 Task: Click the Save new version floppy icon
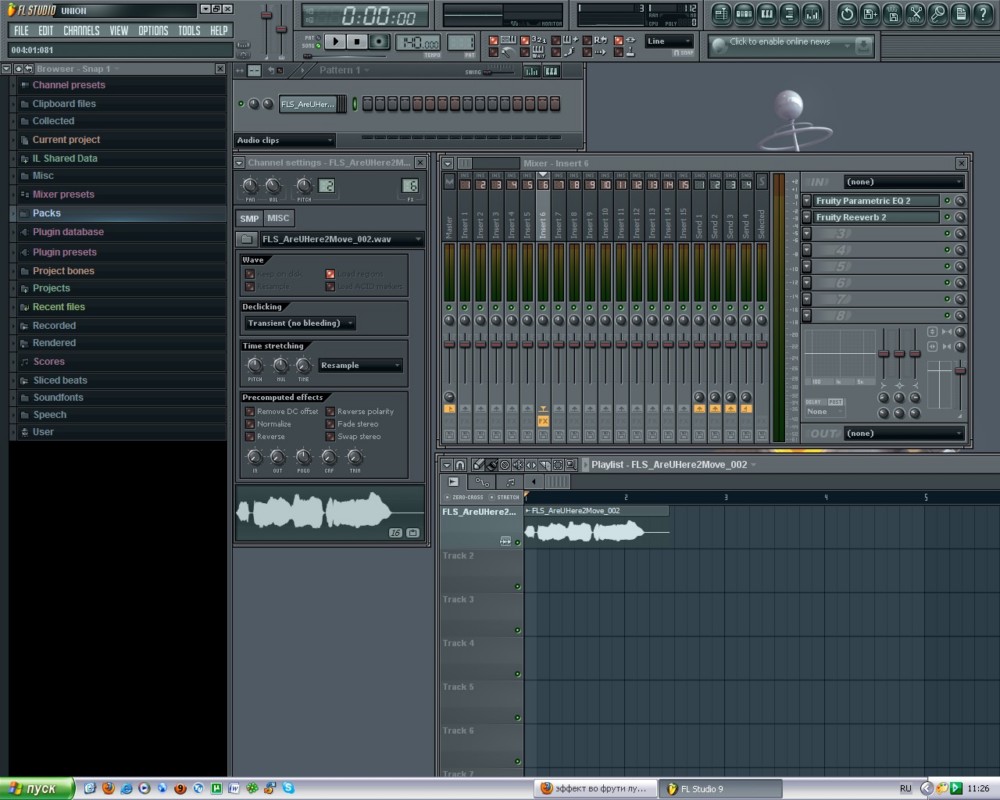870,14
